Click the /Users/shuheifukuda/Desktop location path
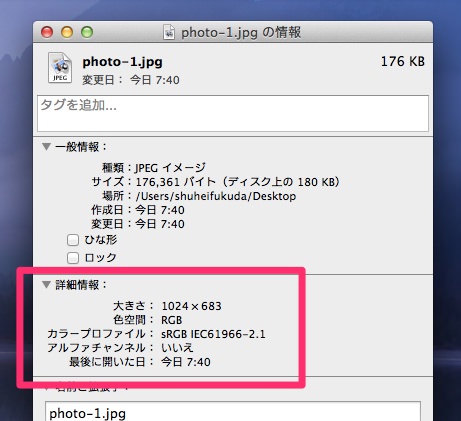The width and height of the screenshot is (461, 421). click(216, 196)
